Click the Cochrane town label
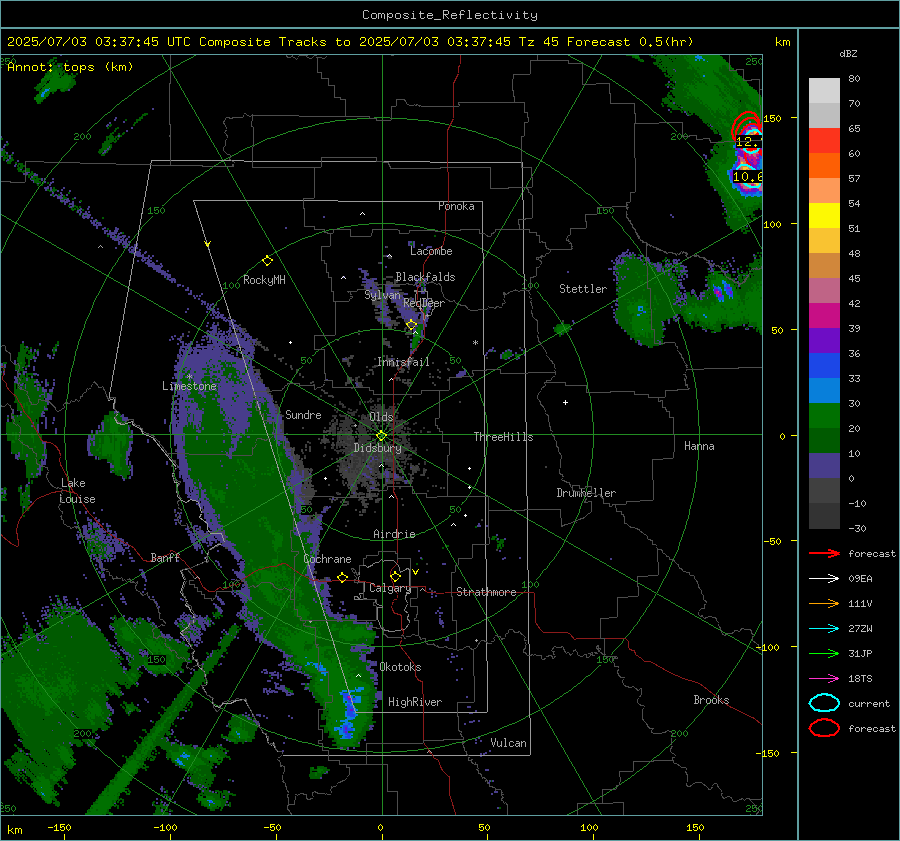 (327, 559)
